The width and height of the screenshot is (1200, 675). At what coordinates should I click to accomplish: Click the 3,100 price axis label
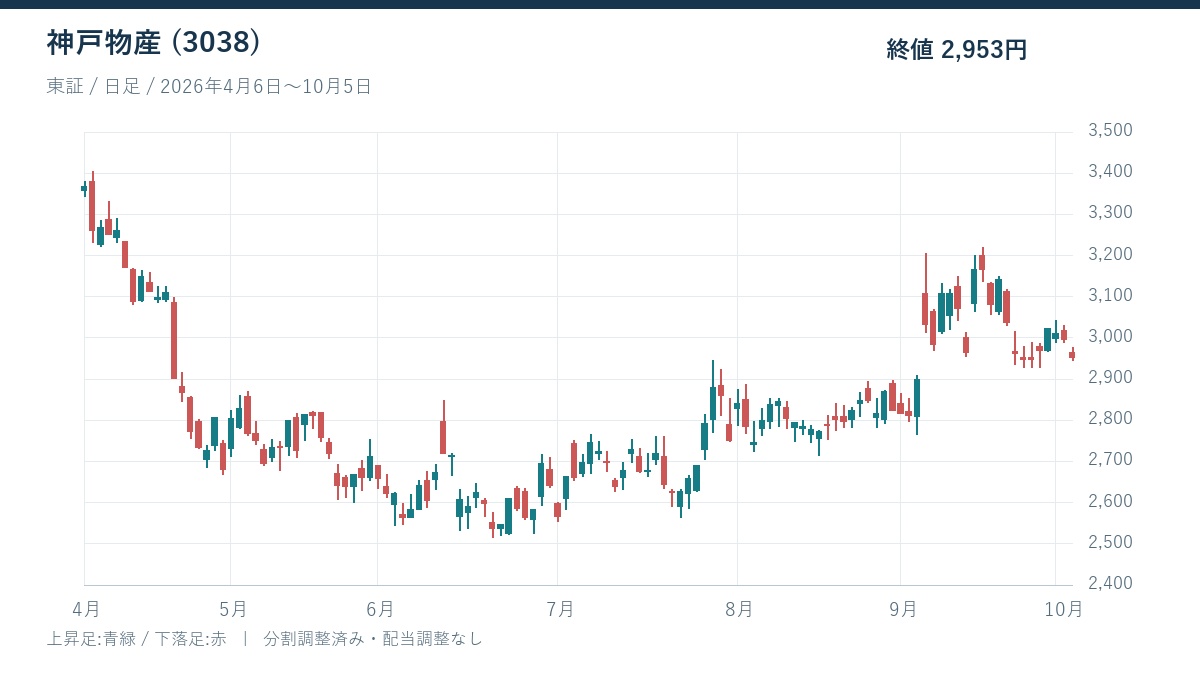point(1110,295)
